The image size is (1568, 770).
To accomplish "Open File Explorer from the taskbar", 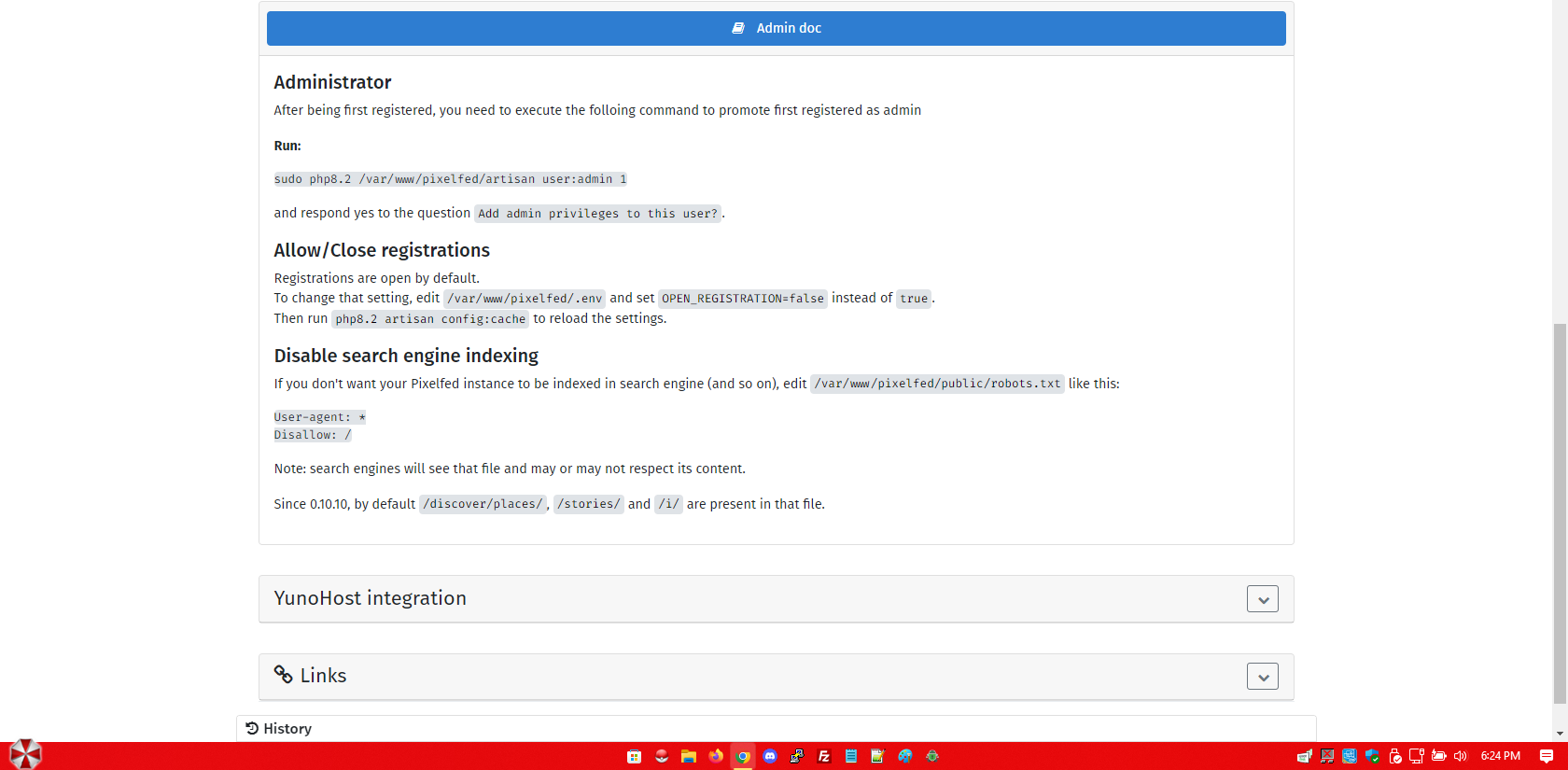I will click(689, 756).
